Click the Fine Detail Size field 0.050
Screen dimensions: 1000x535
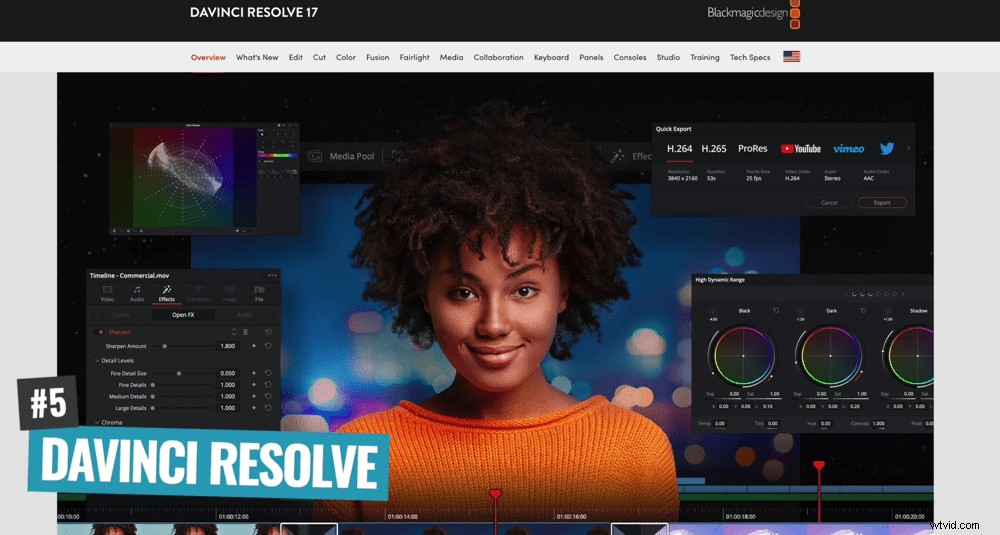(228, 373)
